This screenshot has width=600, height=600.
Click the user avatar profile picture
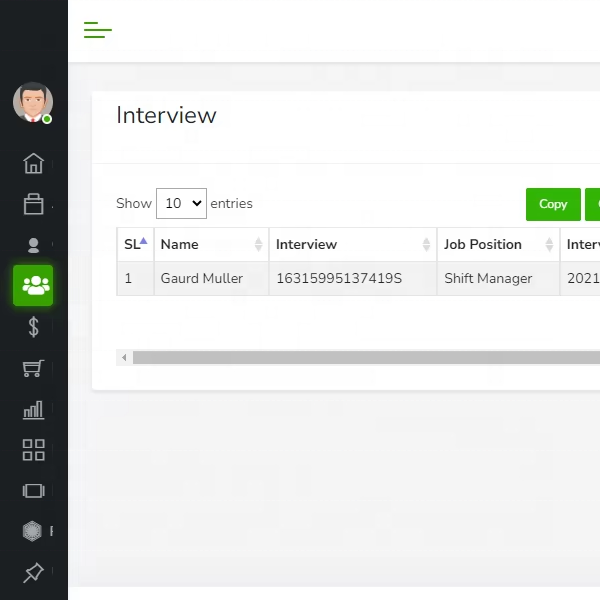click(x=33, y=102)
